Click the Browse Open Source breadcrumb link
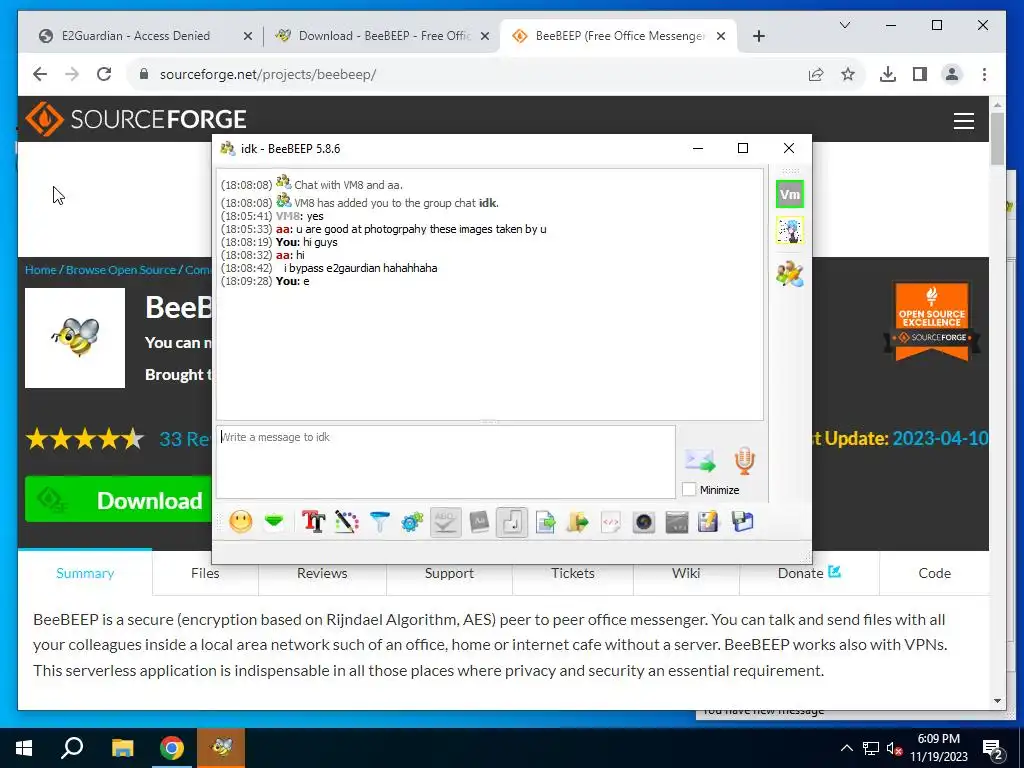1024x768 pixels. [x=121, y=270]
